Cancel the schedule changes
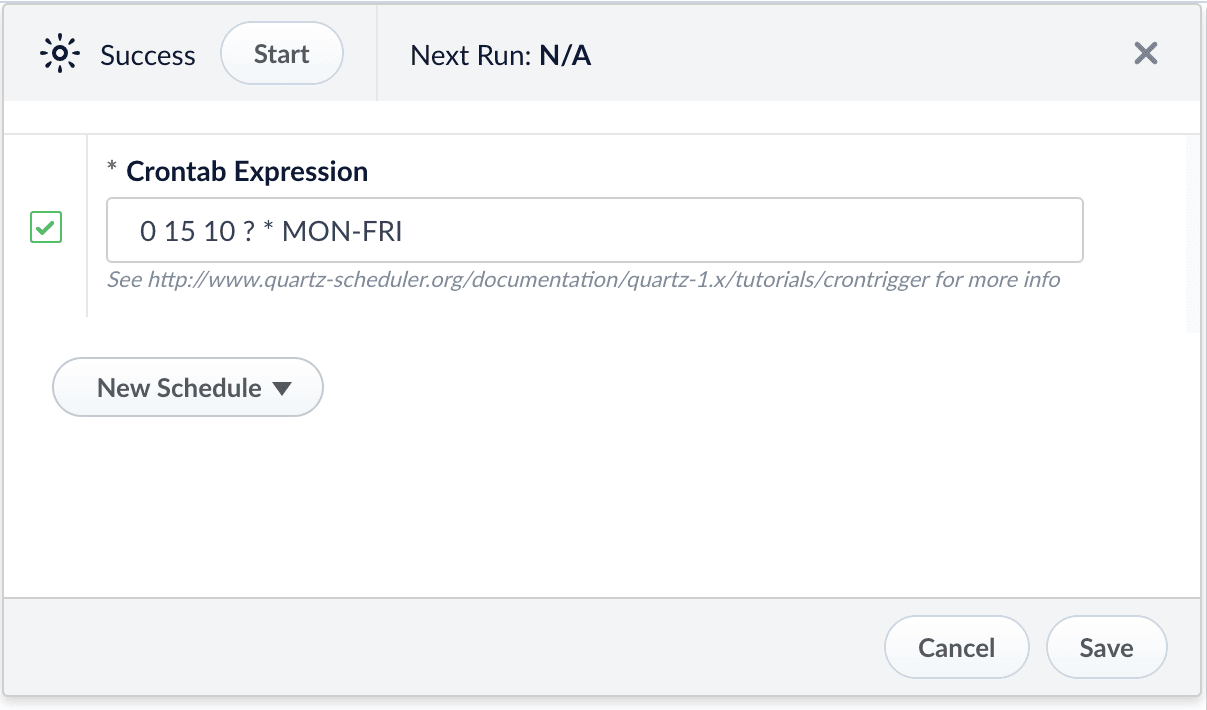1207x710 pixels. tap(957, 648)
